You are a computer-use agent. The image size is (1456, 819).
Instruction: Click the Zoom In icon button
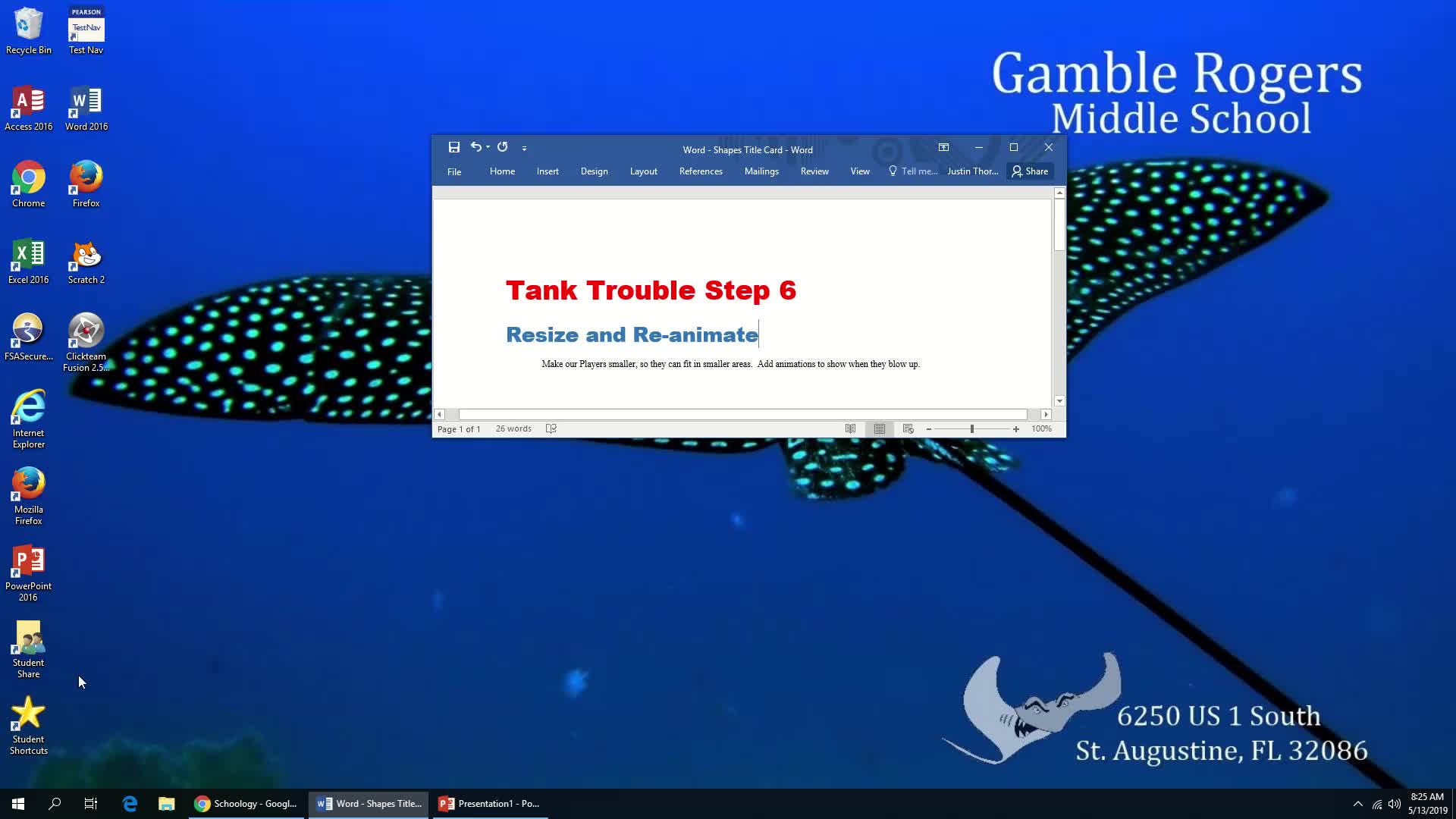[1016, 429]
